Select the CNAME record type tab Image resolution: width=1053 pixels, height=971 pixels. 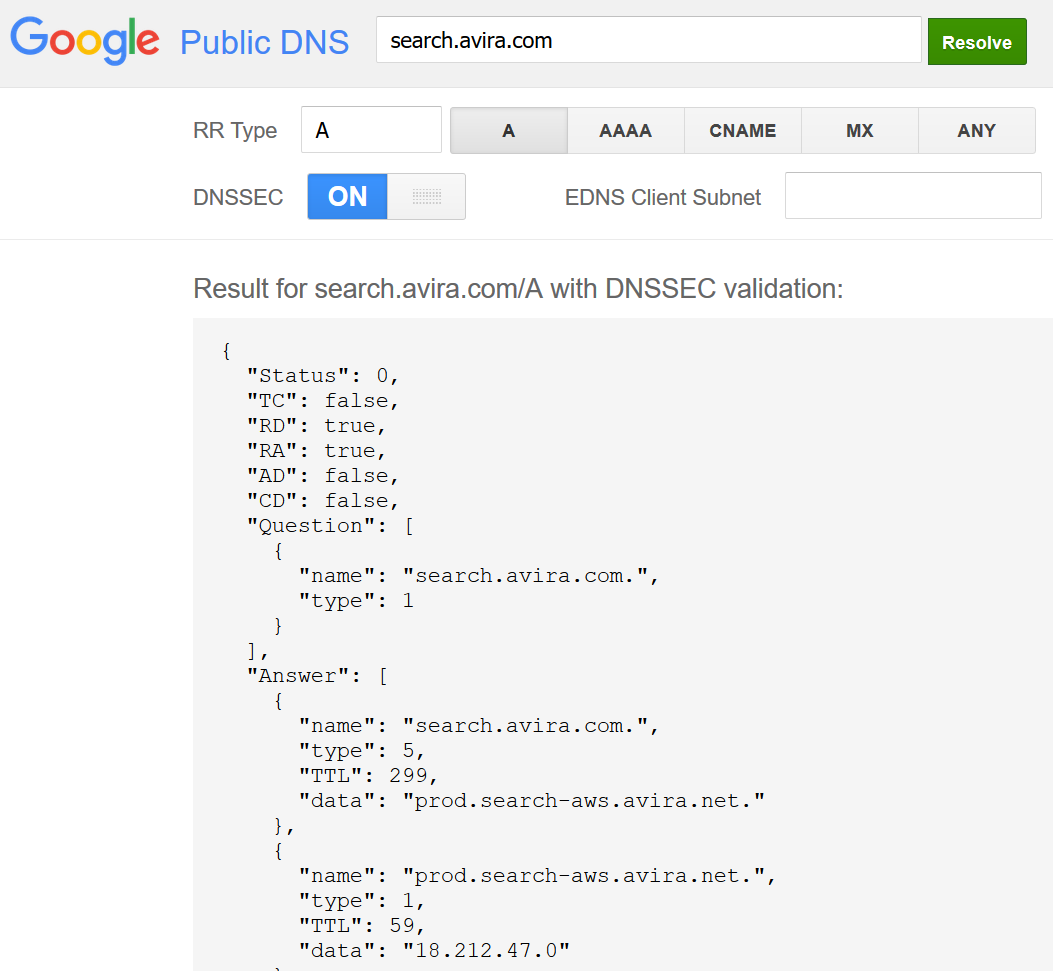coord(742,130)
